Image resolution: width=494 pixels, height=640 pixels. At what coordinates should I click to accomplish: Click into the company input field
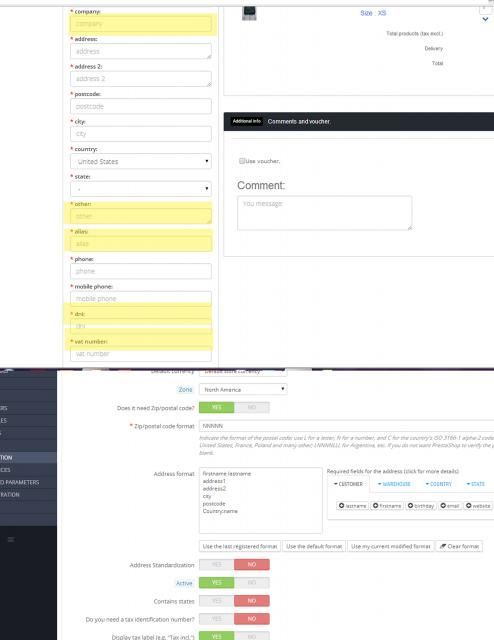pyautogui.click(x=141, y=24)
